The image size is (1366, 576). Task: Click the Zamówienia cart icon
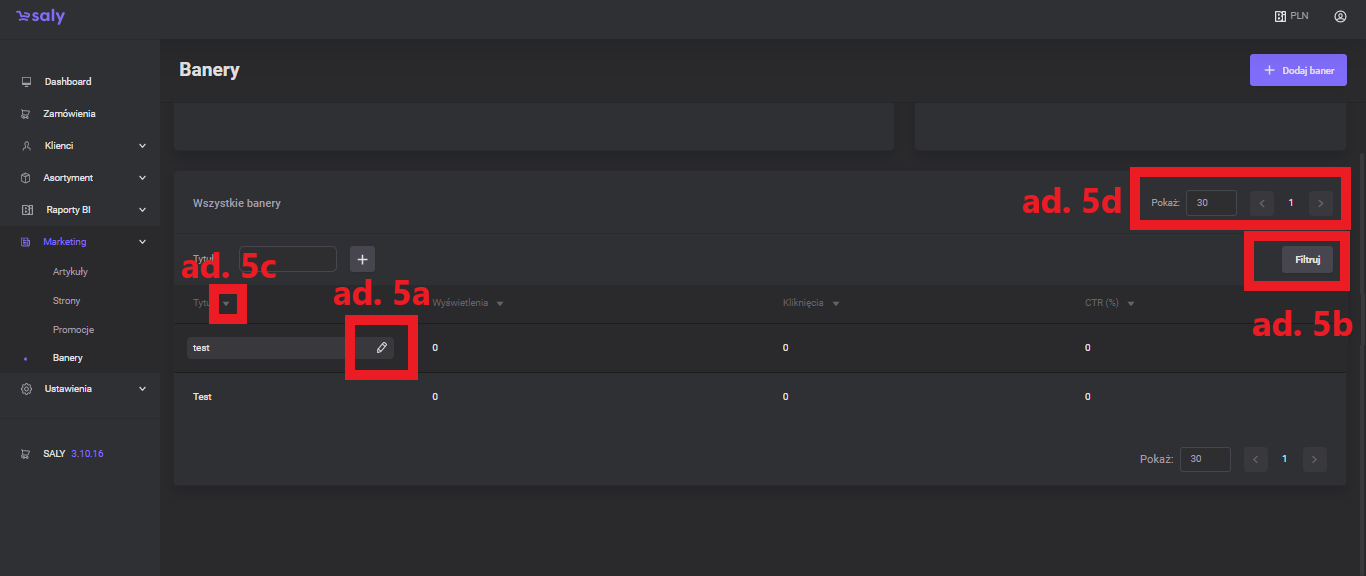pos(27,114)
